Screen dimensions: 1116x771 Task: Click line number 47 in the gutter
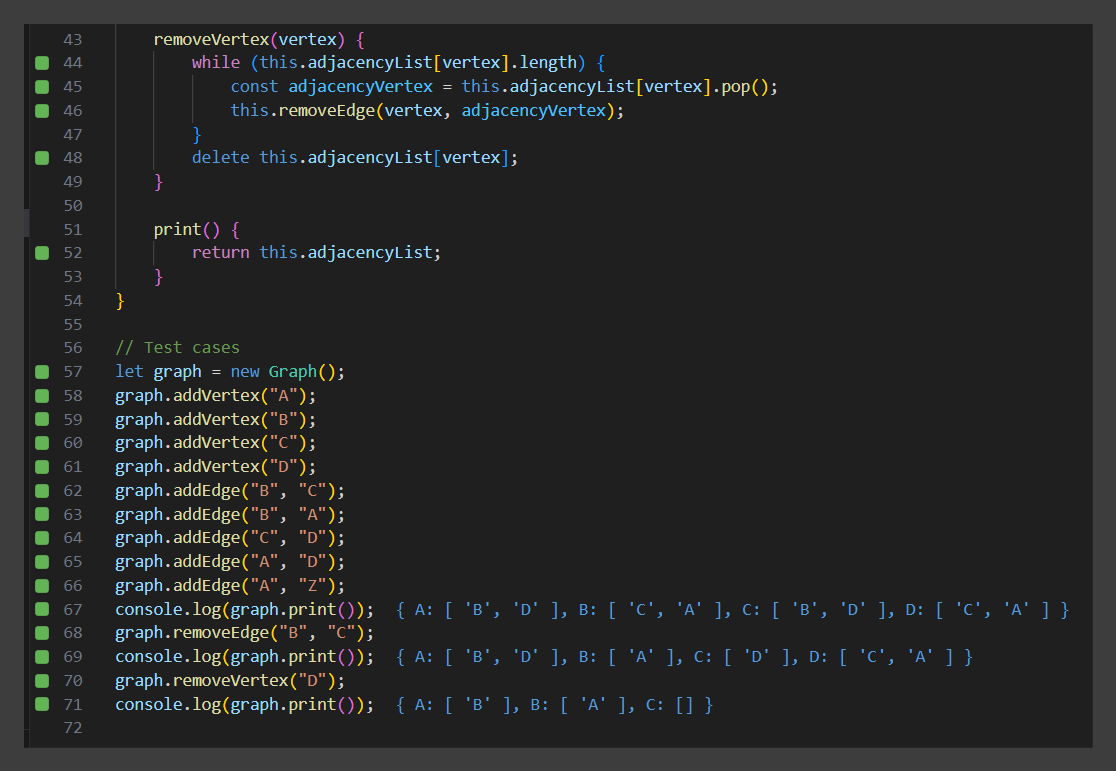coord(73,135)
